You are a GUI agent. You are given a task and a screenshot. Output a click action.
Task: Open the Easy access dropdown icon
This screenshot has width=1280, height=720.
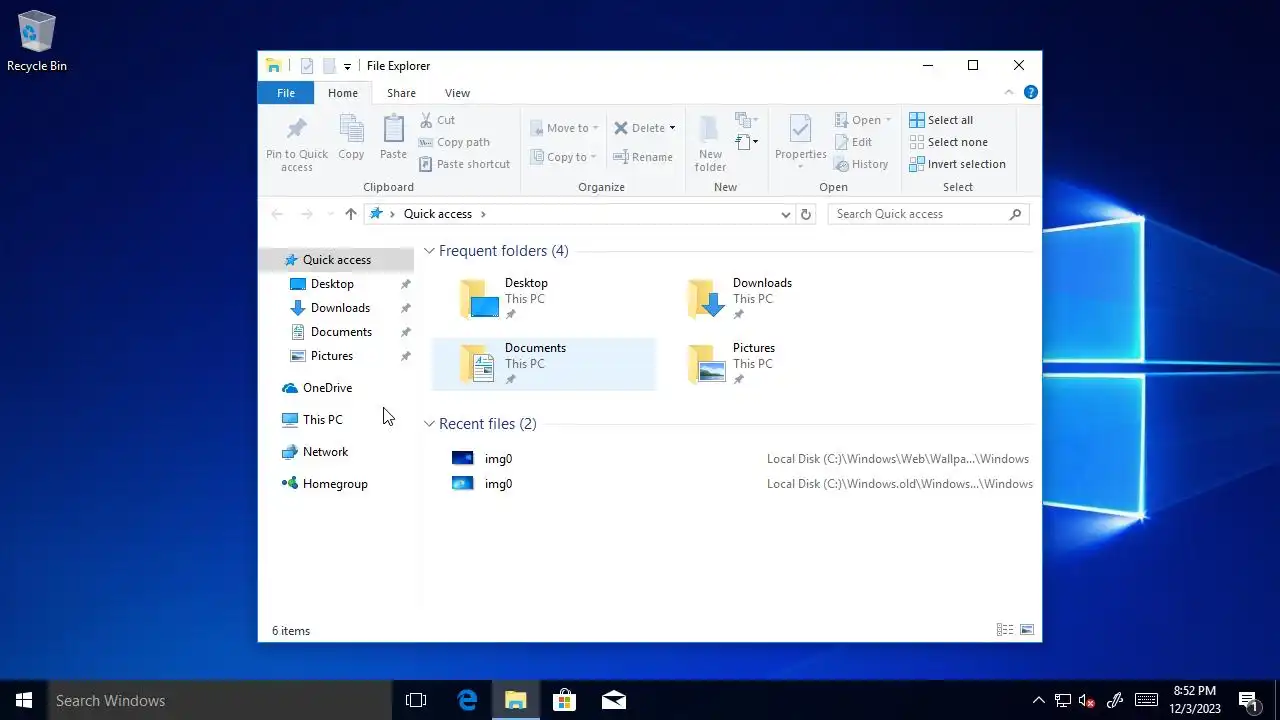[x=746, y=143]
